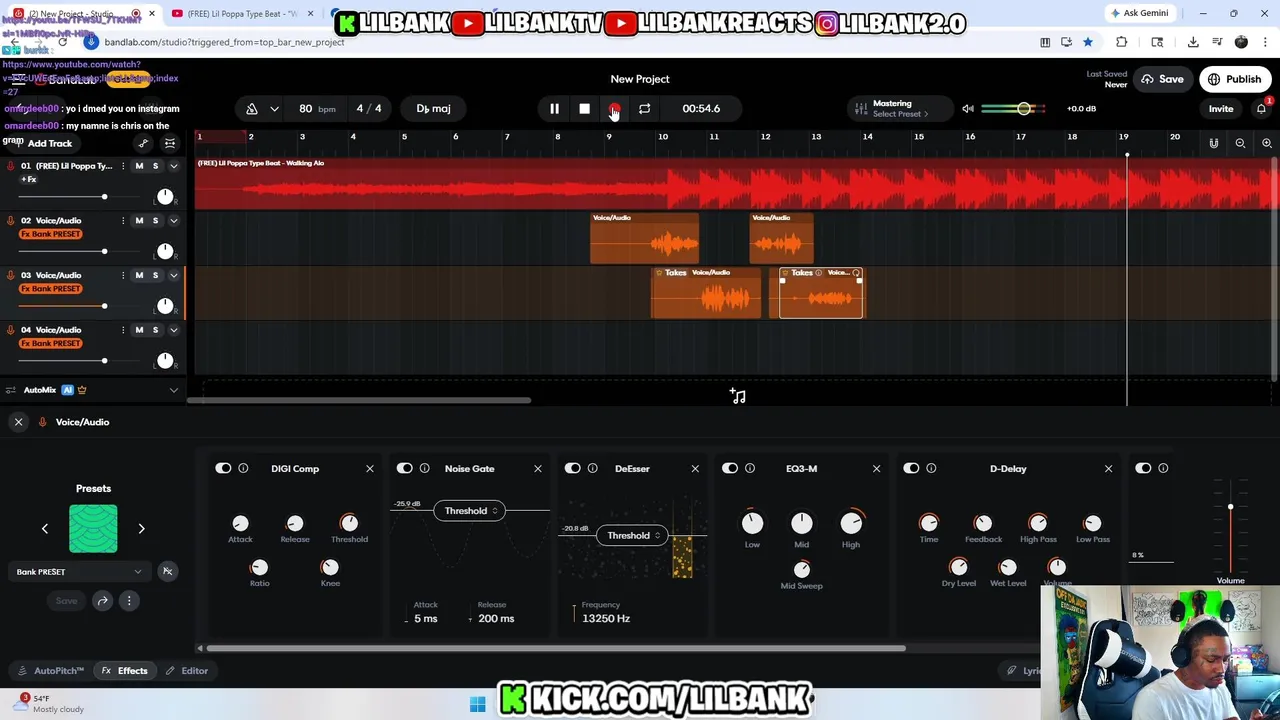Remove the DIGI Comp effect
Viewport: 1280px width, 720px height.
point(370,468)
